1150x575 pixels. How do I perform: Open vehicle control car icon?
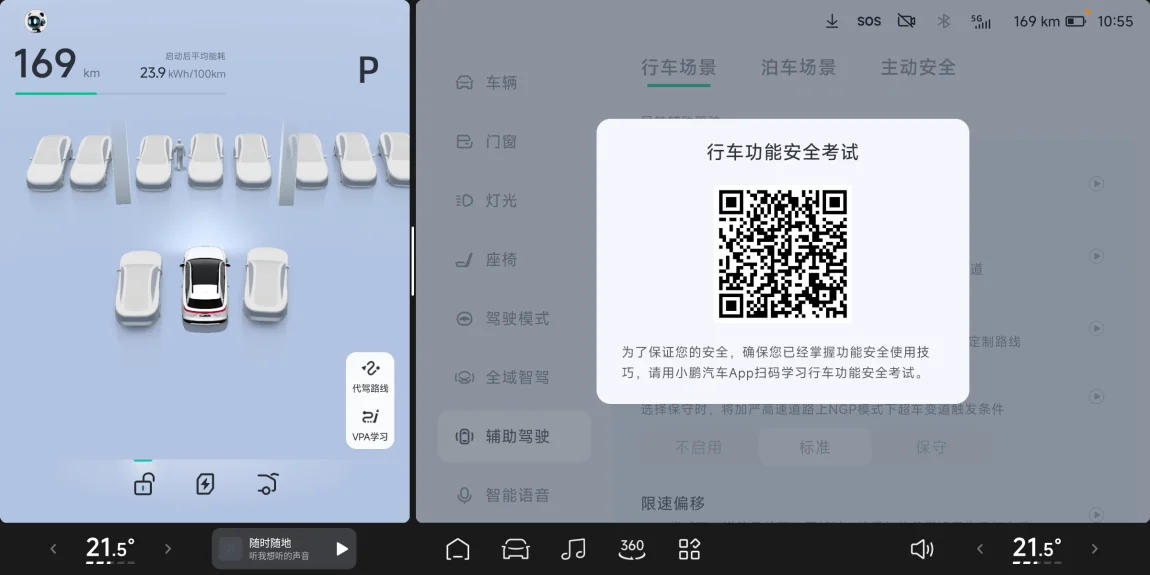click(x=516, y=549)
